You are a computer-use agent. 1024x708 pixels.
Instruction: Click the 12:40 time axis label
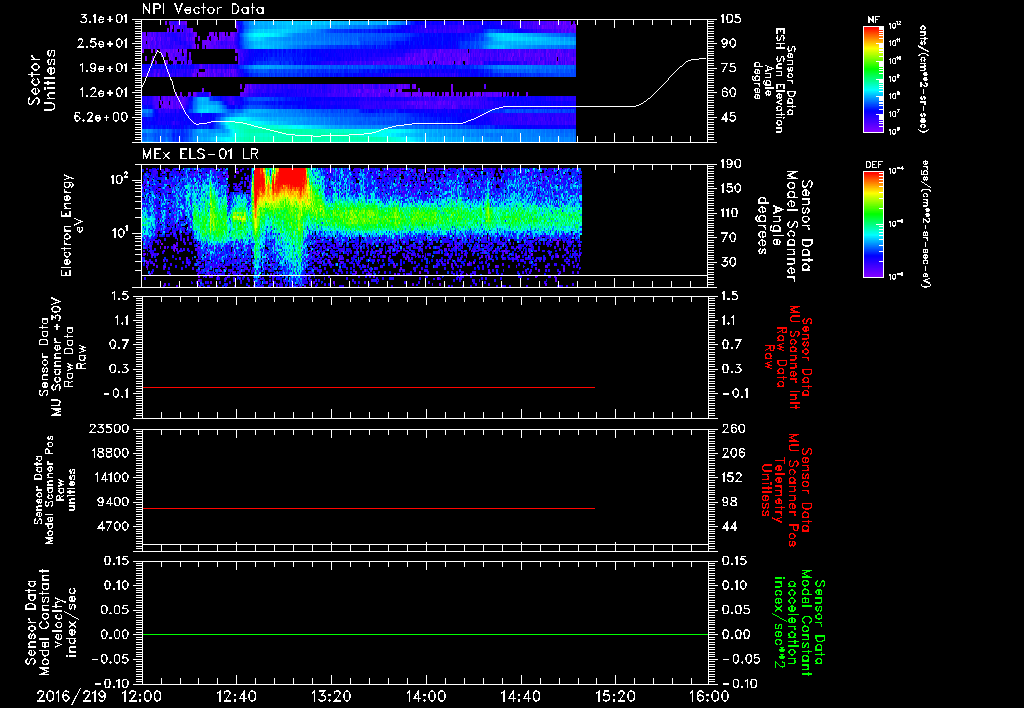[x=236, y=696]
